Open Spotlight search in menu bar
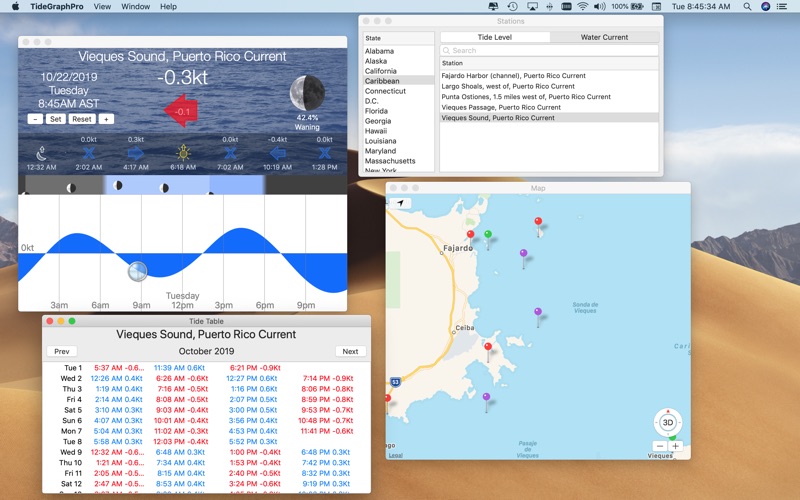Viewport: 800px width, 500px height. pos(747,7)
